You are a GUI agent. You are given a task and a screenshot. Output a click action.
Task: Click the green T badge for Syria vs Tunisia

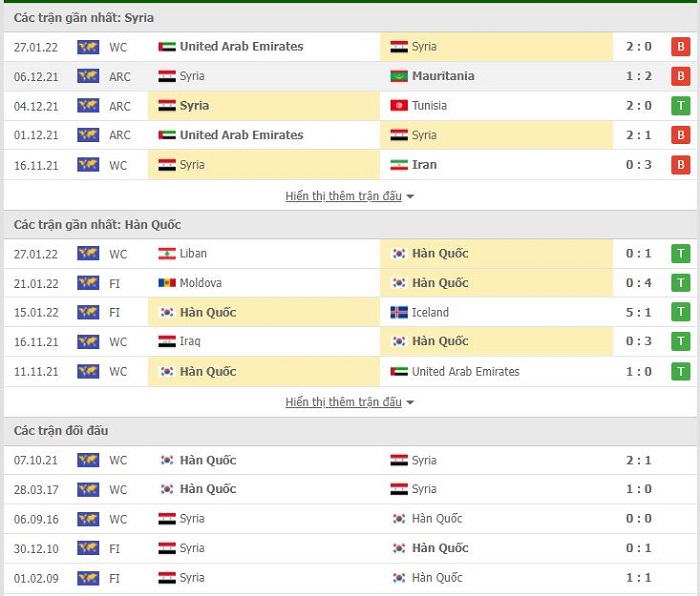[680, 106]
